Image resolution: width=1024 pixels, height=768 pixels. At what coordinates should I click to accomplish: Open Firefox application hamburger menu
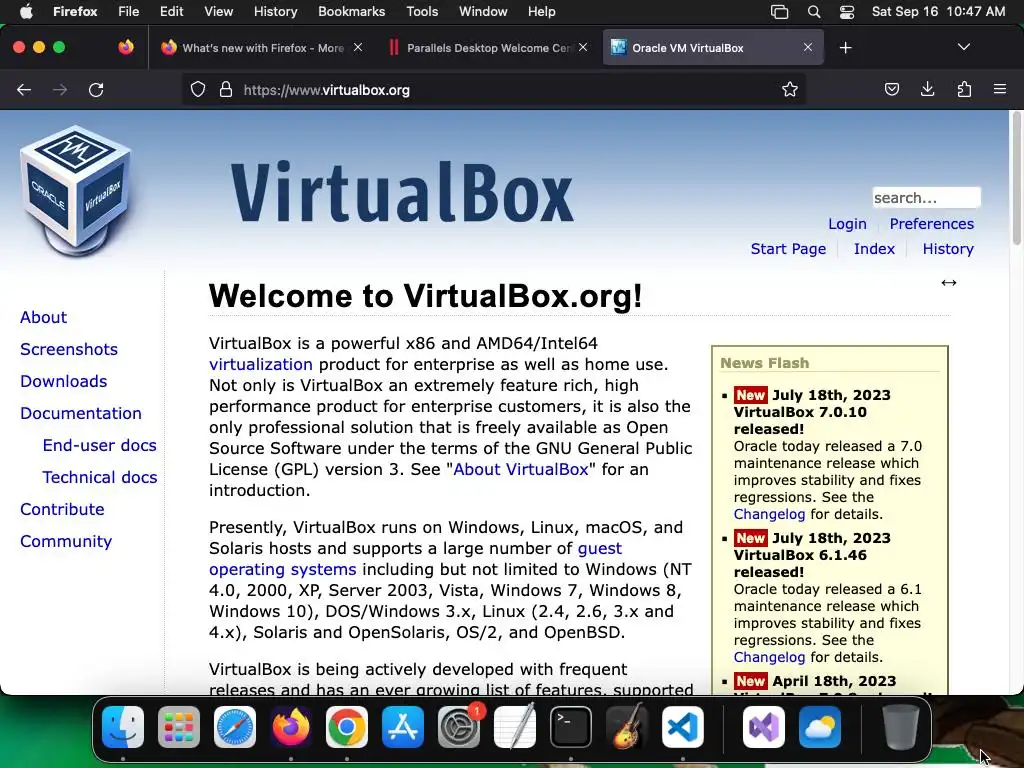[x=1000, y=89]
